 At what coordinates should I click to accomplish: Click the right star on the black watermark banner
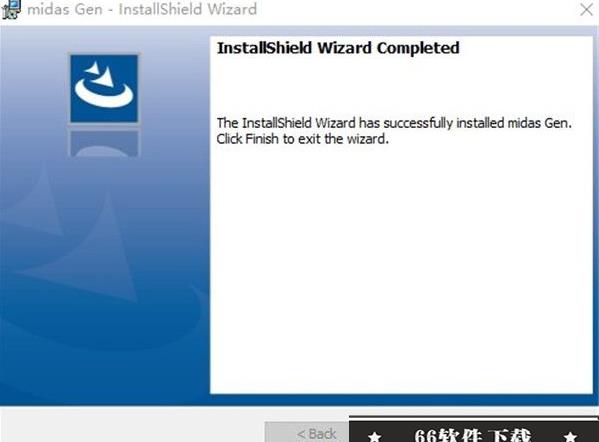pos(570,436)
